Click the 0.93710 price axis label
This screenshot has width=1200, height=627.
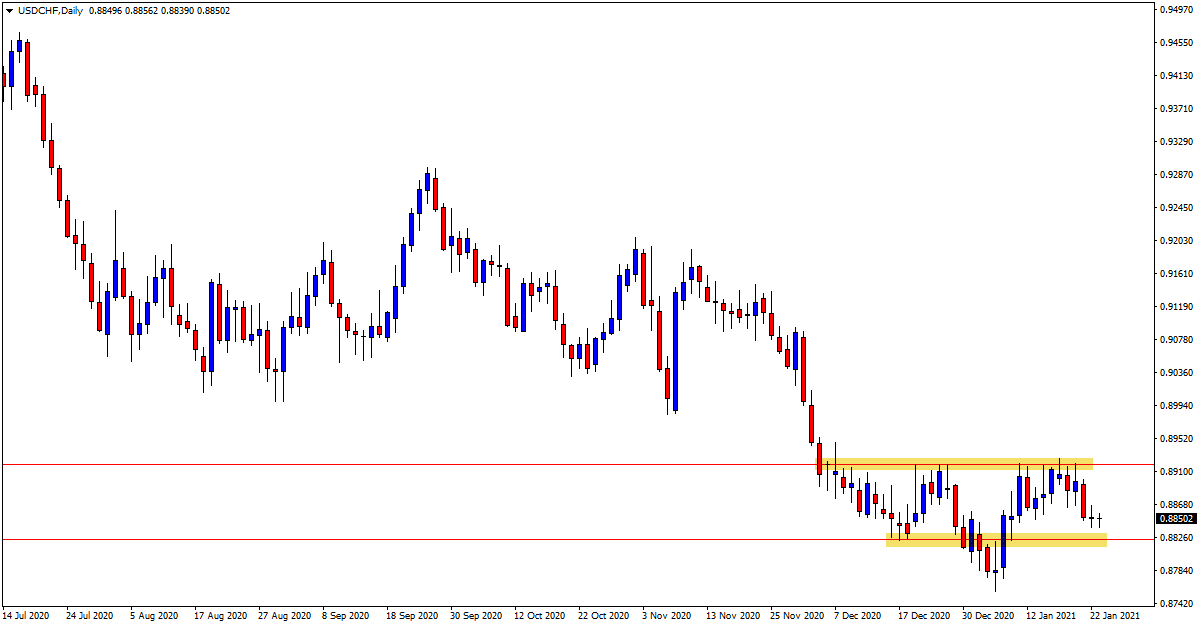[x=1176, y=109]
